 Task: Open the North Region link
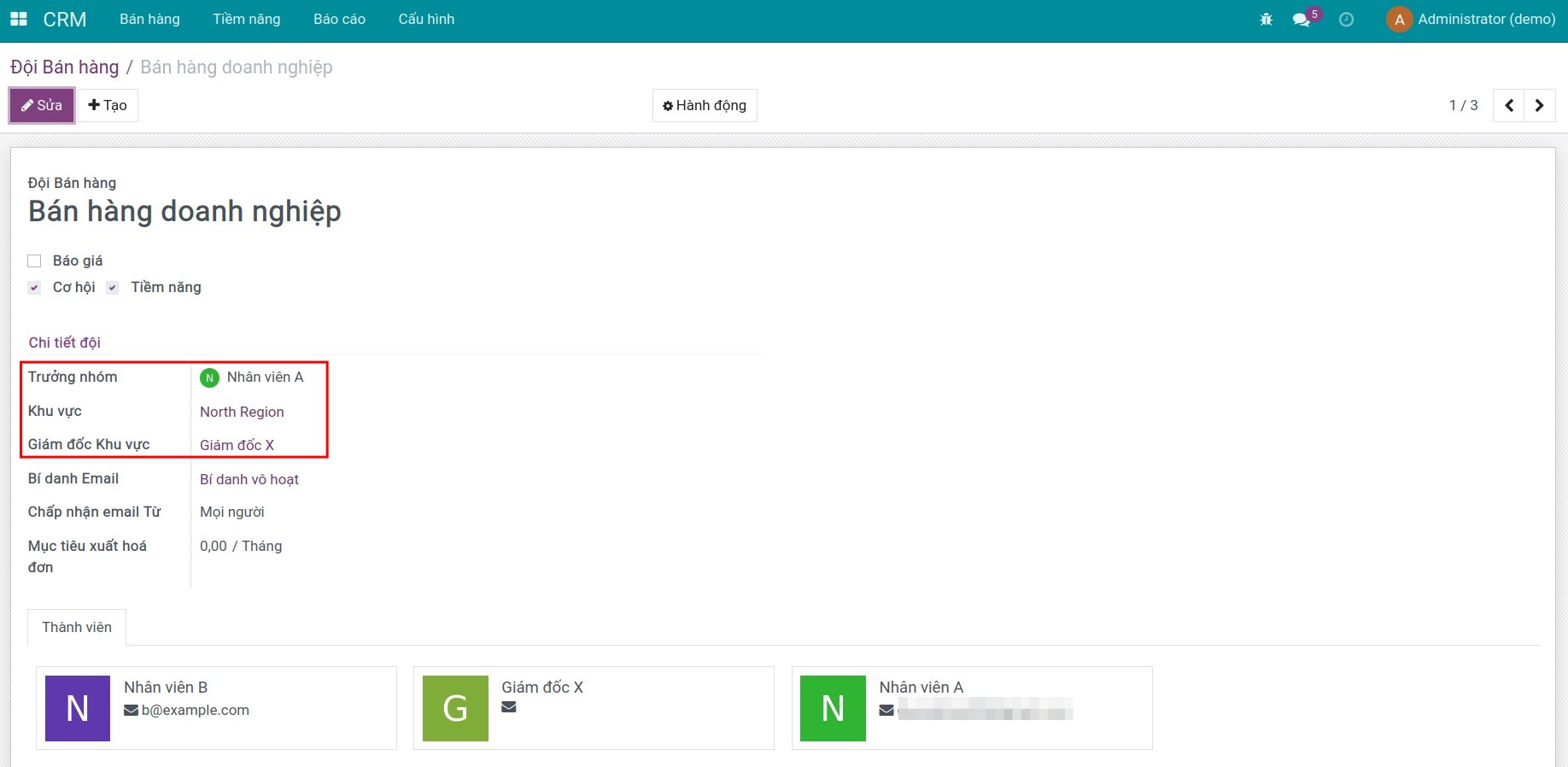coord(242,412)
